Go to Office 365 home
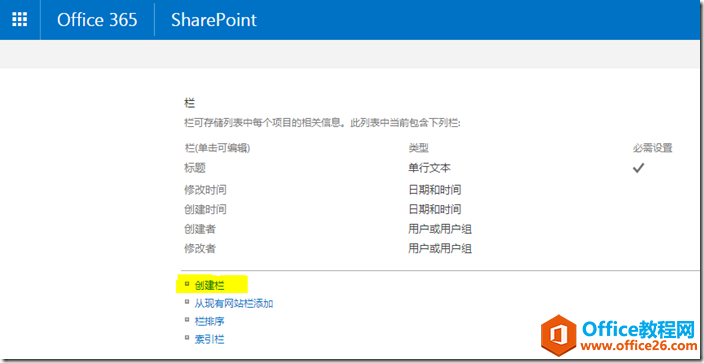Image resolution: width=704 pixels, height=363 pixels. coord(97,20)
